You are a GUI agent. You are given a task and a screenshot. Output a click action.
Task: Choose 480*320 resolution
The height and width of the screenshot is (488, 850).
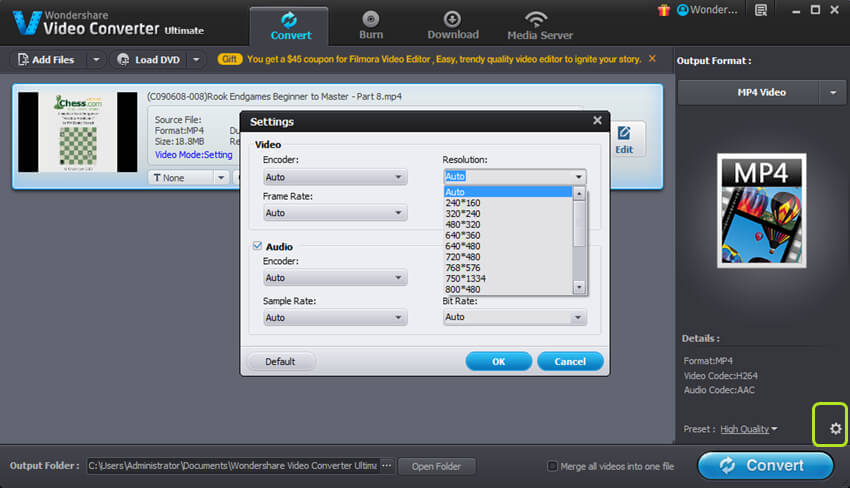pos(508,224)
